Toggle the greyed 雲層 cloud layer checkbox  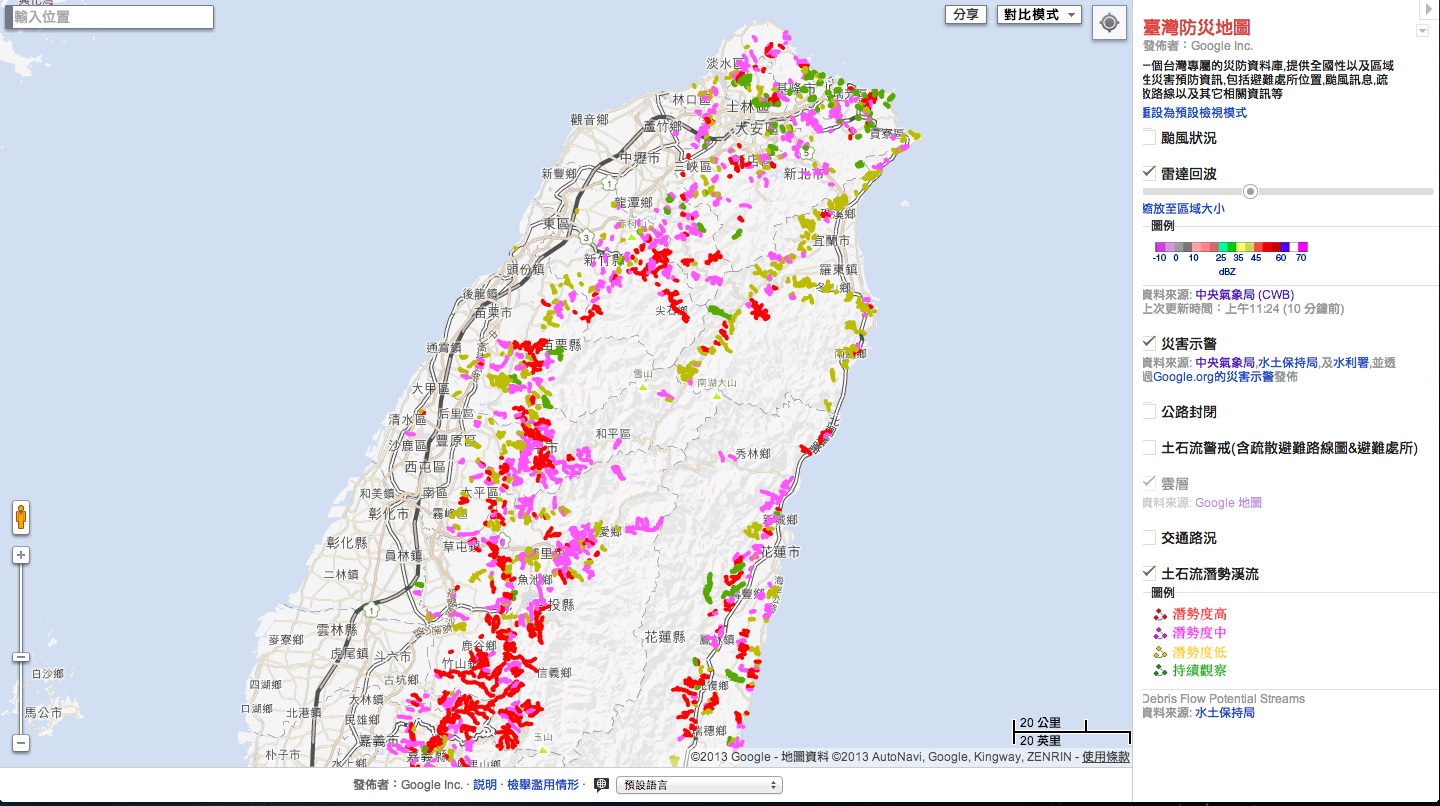point(1150,483)
